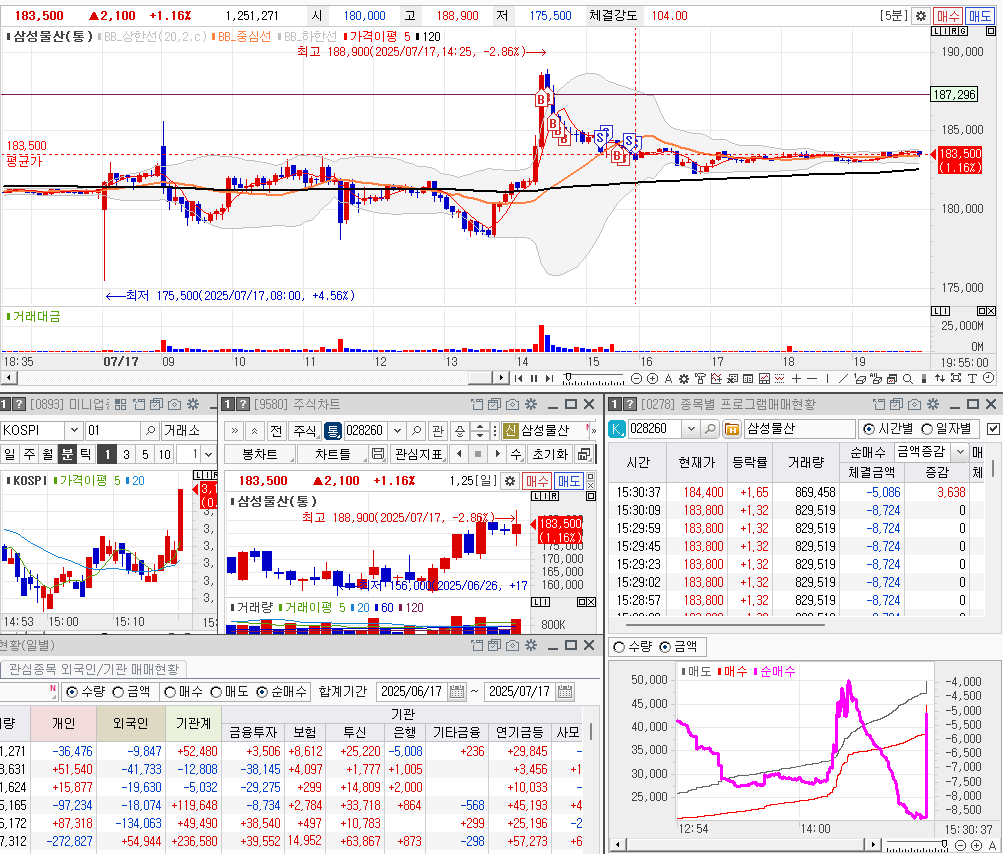Open the 주식 dropdown in 주식차트 toolbar
1003x854 pixels.
tap(304, 431)
